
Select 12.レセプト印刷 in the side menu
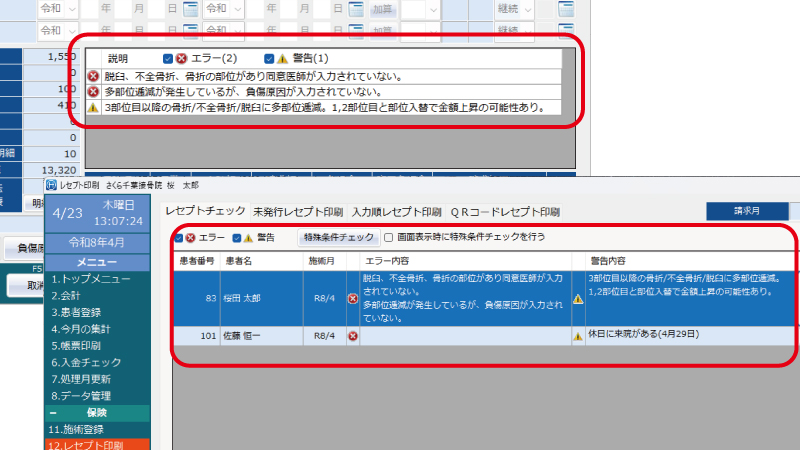tap(97, 445)
